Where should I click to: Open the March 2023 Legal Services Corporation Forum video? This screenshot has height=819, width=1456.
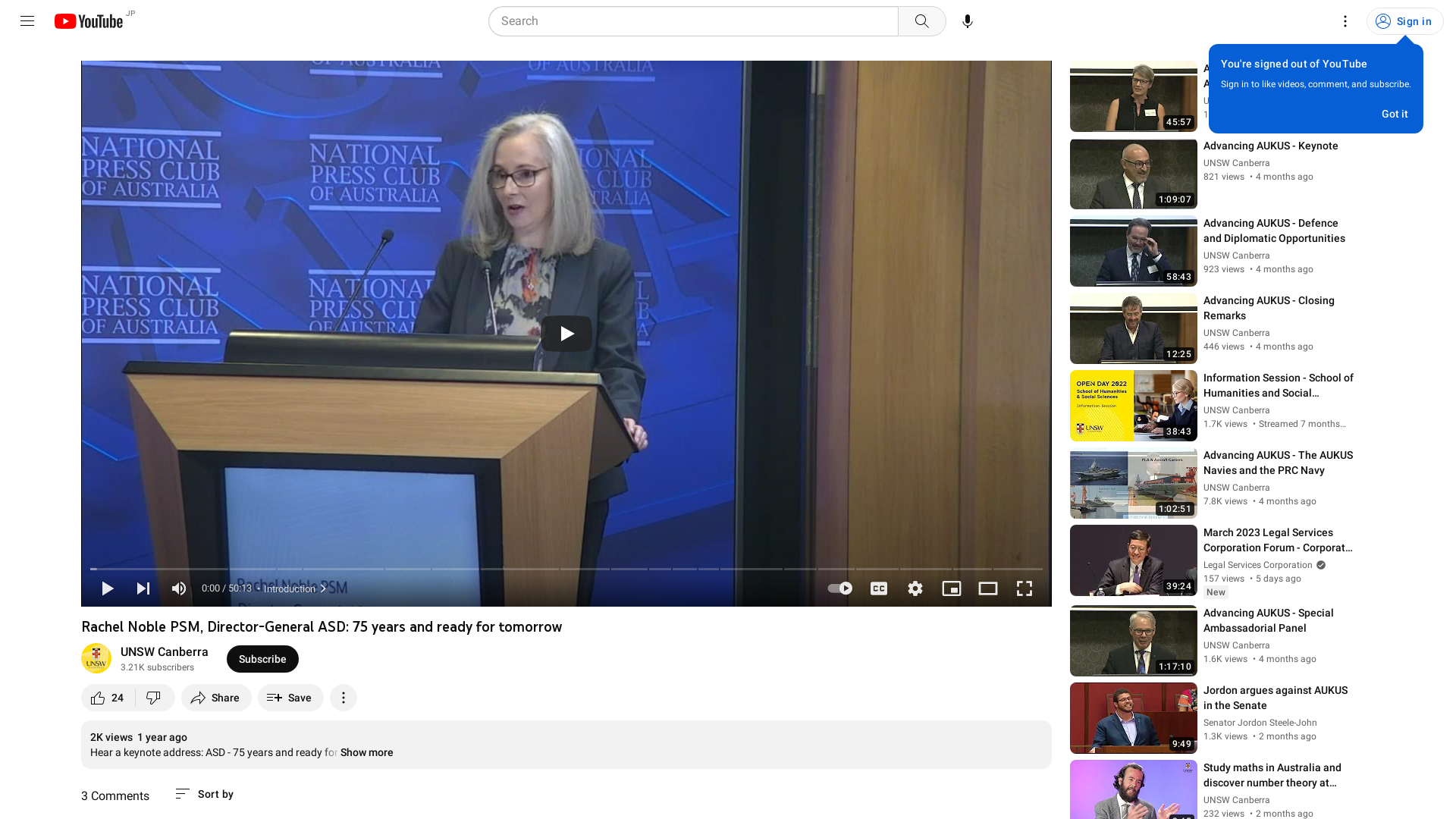pyautogui.click(x=1278, y=540)
